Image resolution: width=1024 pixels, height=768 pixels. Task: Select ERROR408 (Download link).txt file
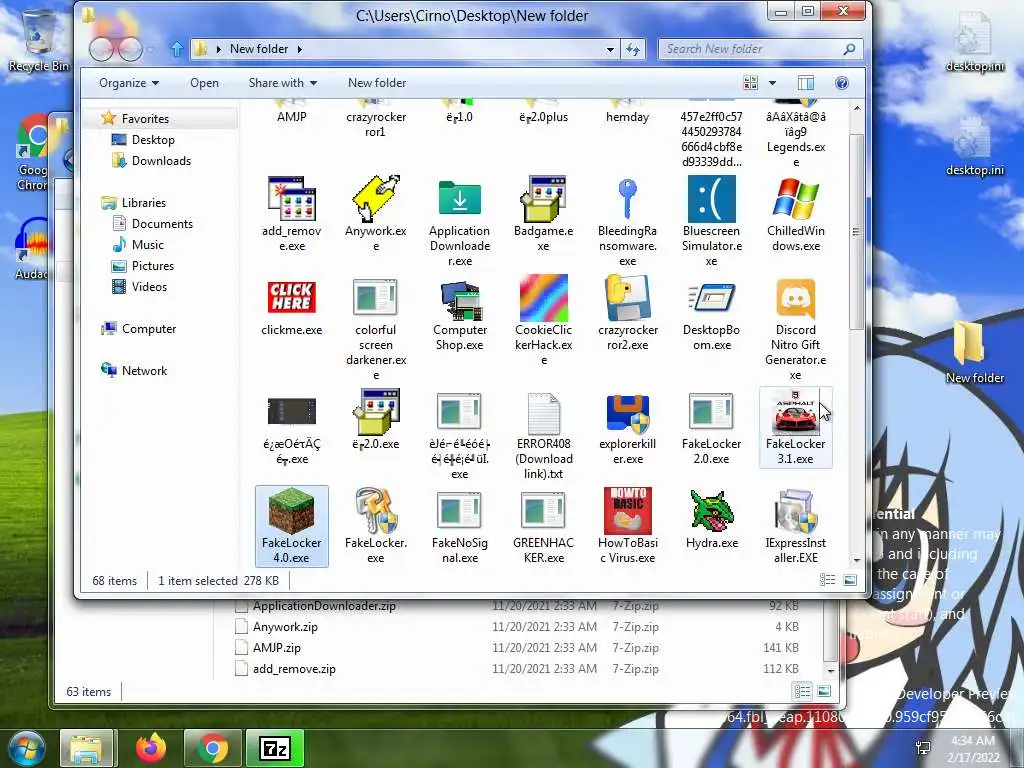(543, 413)
